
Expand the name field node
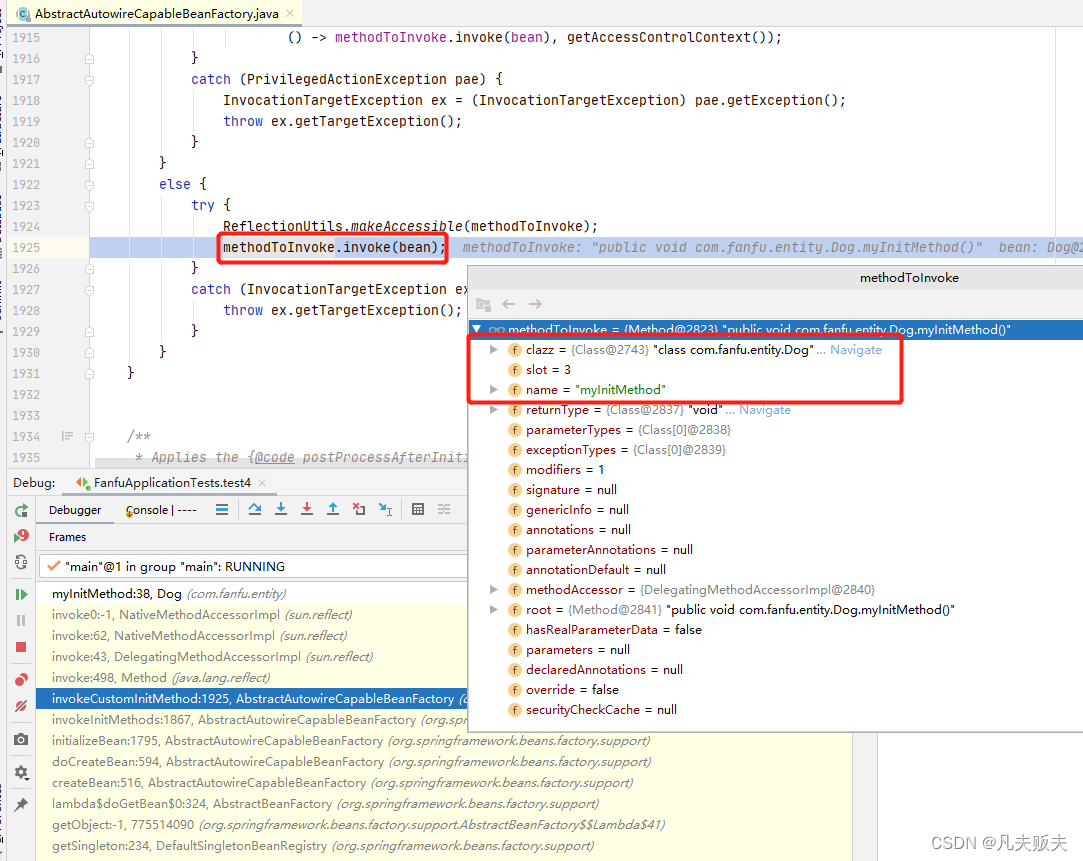click(x=493, y=389)
